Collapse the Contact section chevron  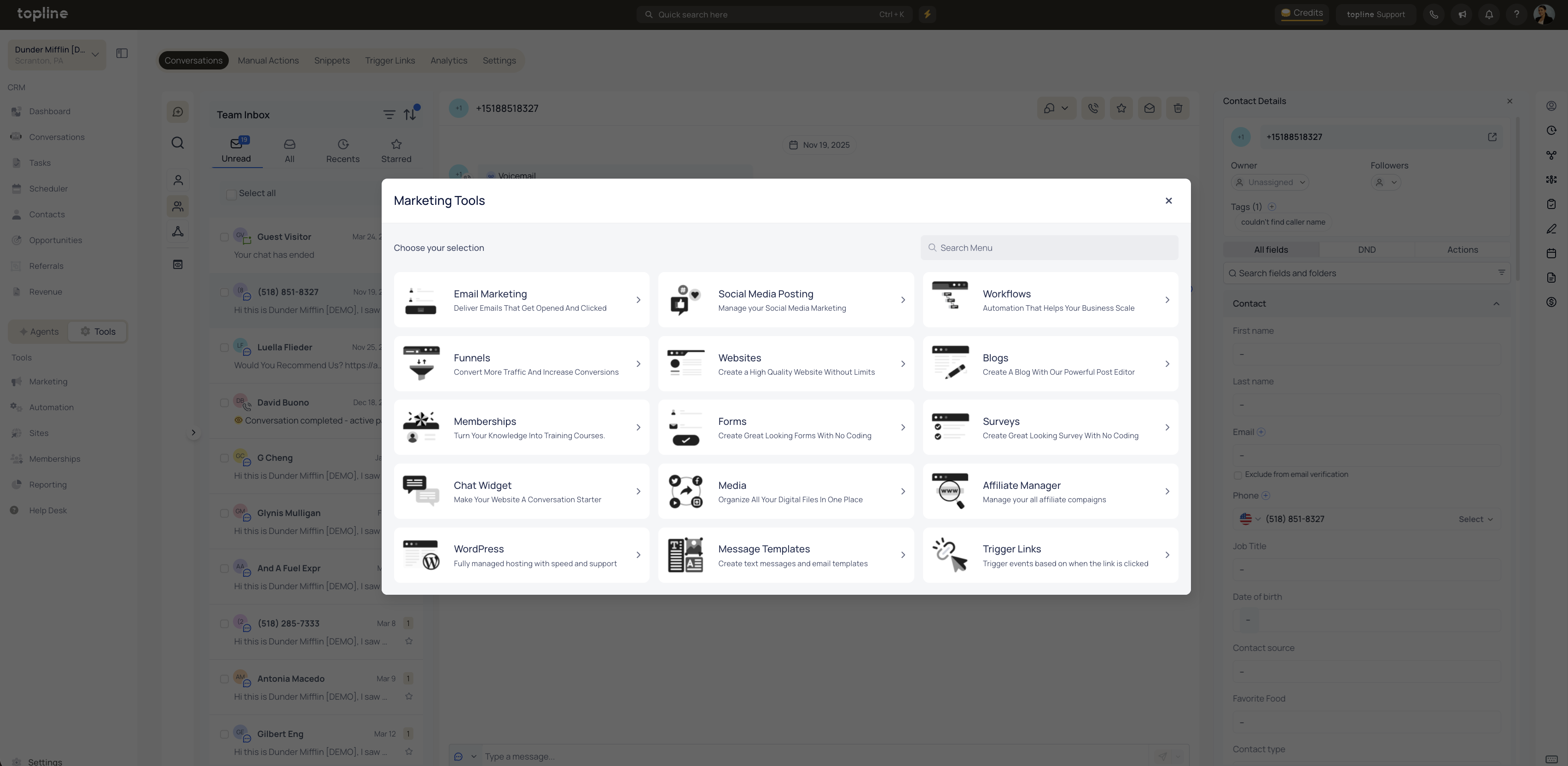1496,304
